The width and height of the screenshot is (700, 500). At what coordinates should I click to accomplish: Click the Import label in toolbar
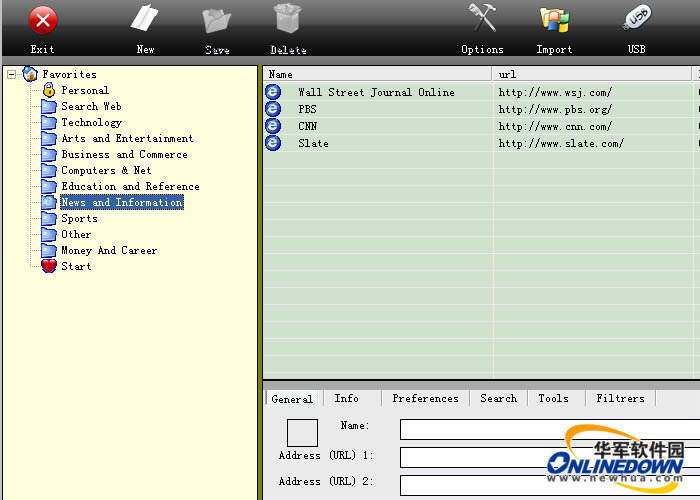click(554, 49)
